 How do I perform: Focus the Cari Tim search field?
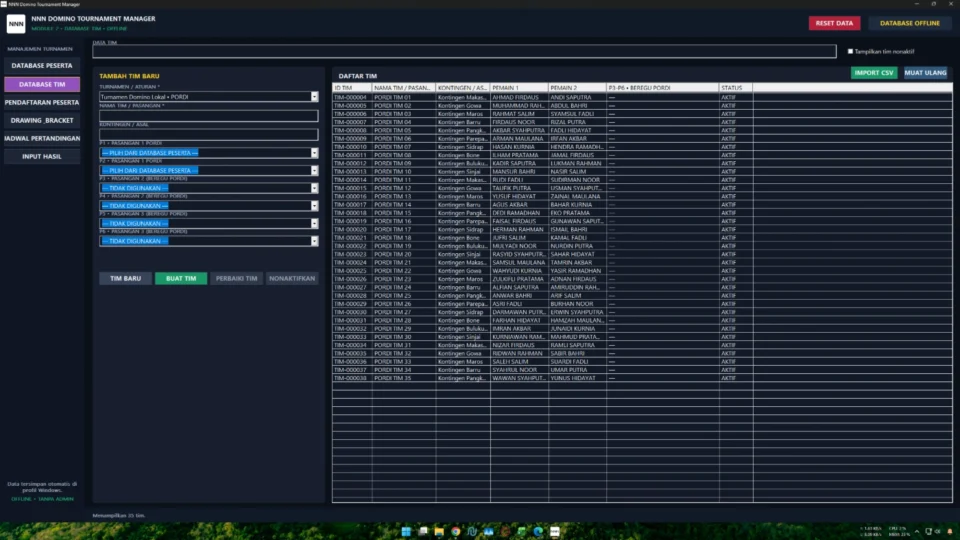point(464,51)
